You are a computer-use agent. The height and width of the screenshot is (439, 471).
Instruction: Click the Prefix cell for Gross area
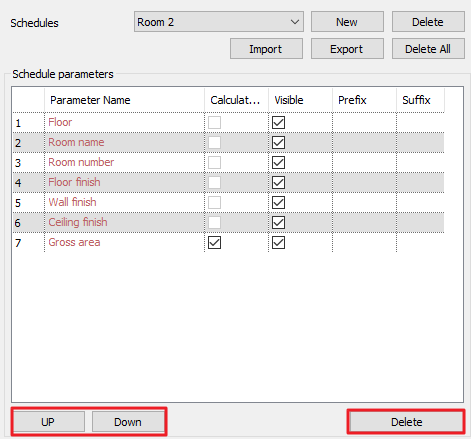click(x=364, y=243)
